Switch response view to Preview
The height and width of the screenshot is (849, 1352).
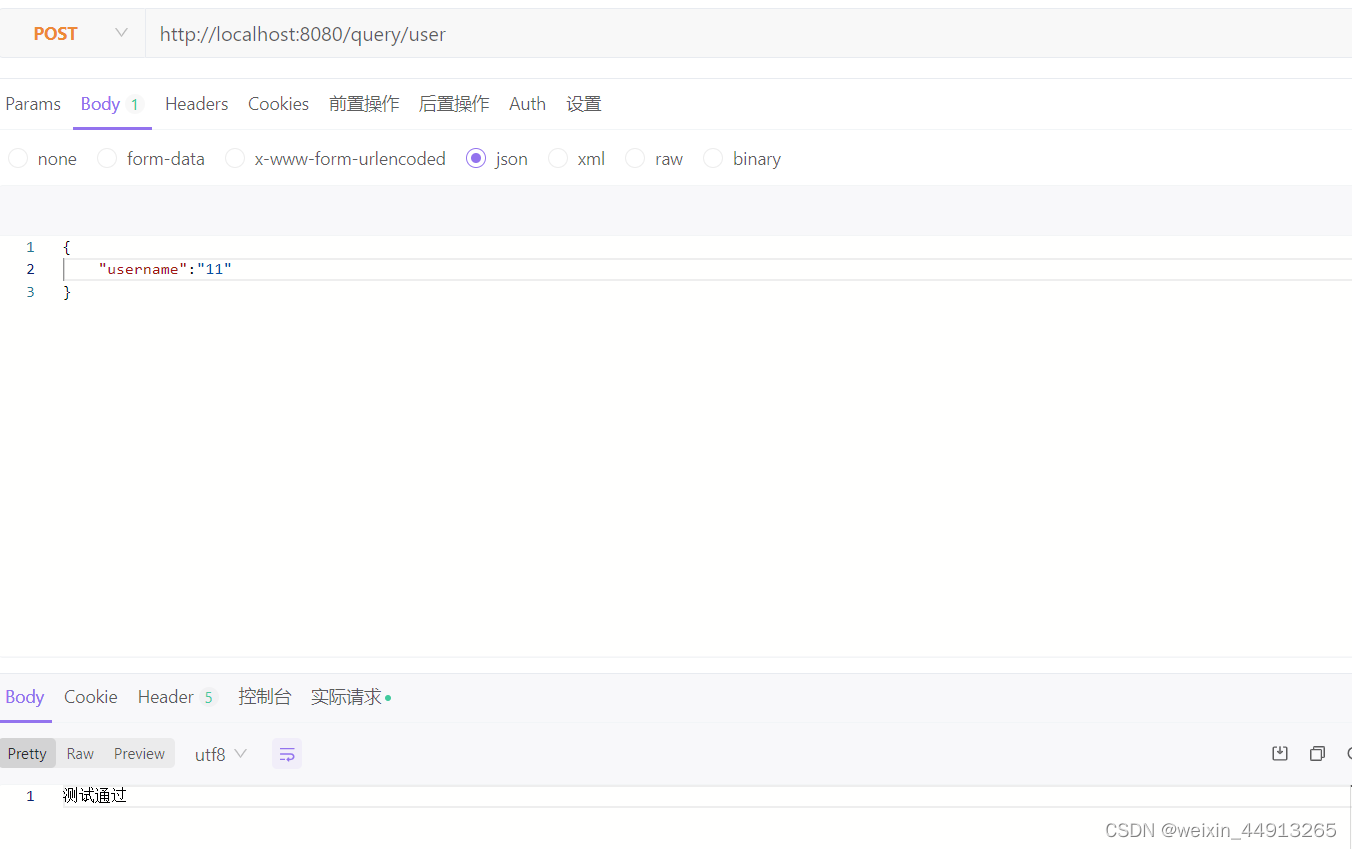click(x=138, y=753)
